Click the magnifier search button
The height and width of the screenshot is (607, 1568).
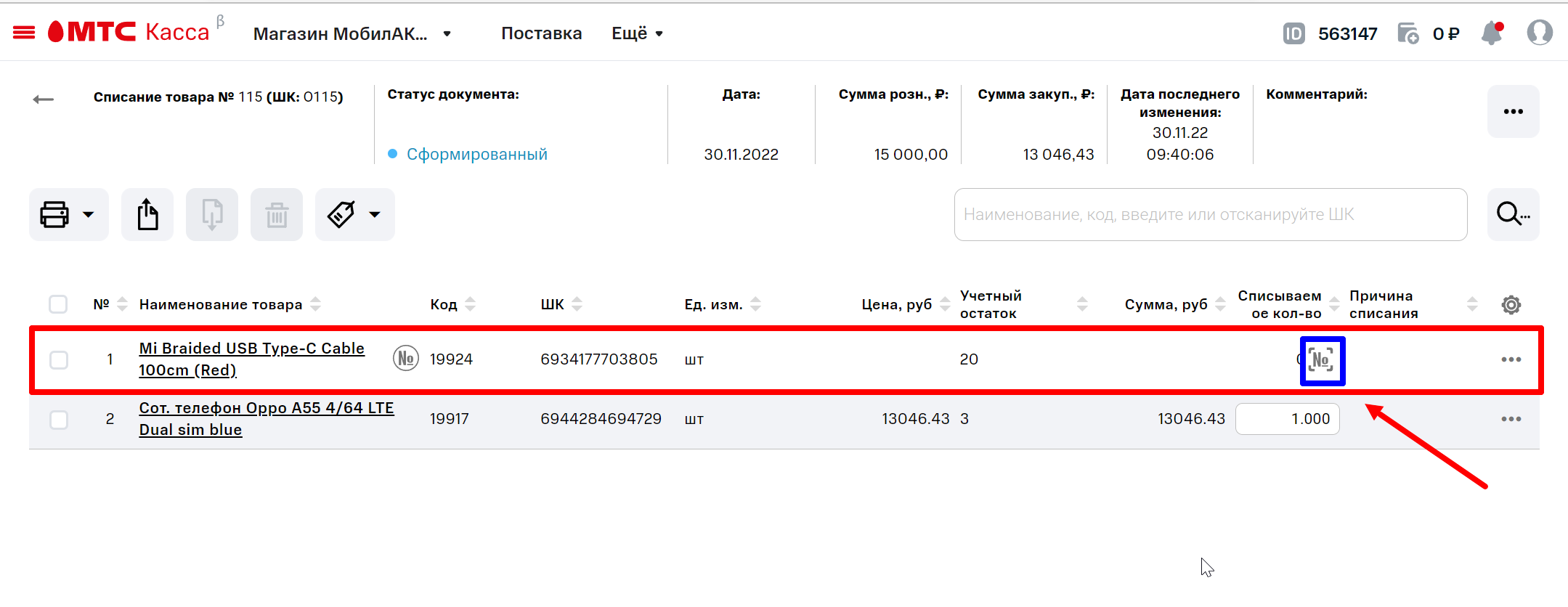[x=1513, y=214]
